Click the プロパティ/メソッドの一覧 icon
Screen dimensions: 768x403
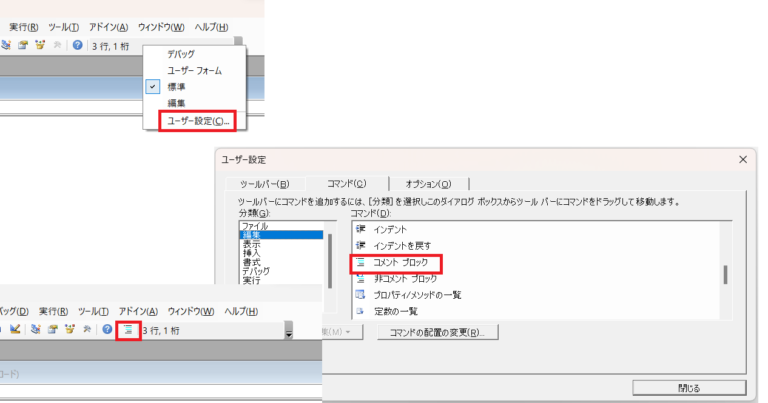click(360, 295)
